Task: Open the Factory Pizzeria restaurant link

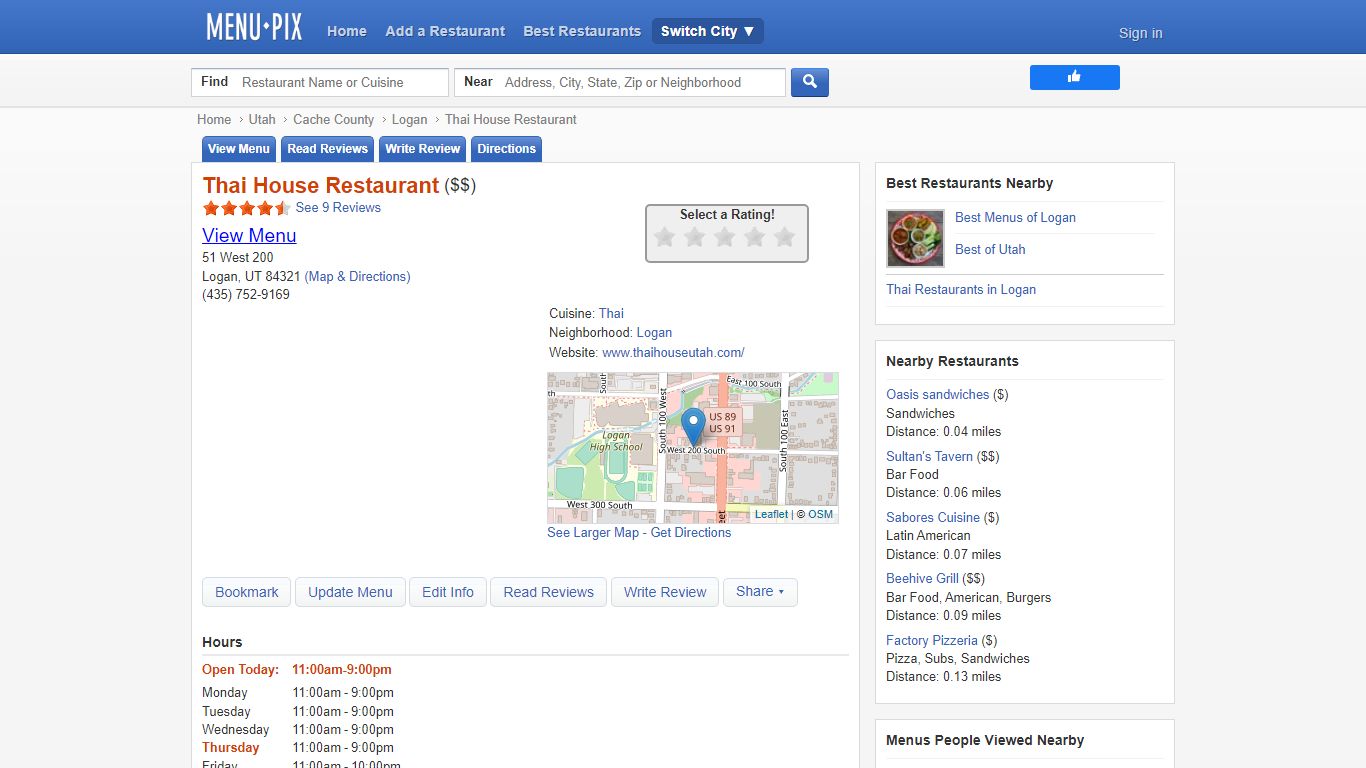Action: click(932, 640)
